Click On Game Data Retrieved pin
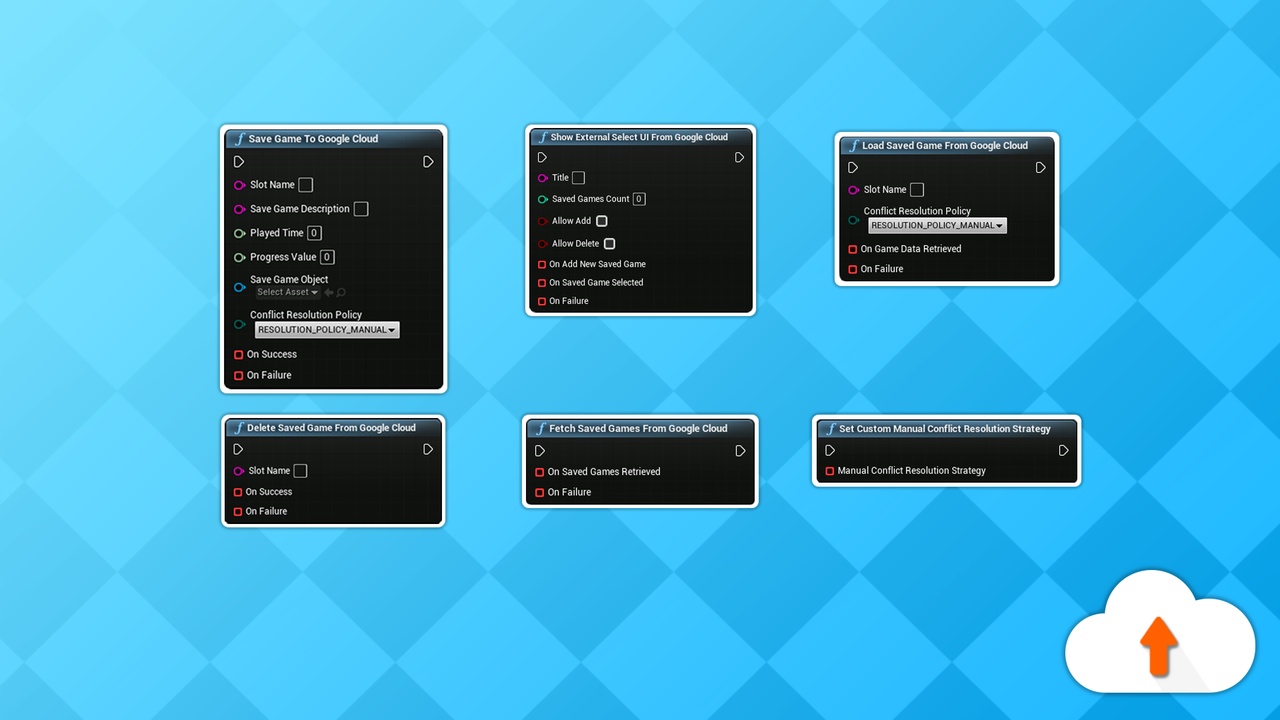The height and width of the screenshot is (720, 1280). pyautogui.click(x=853, y=249)
